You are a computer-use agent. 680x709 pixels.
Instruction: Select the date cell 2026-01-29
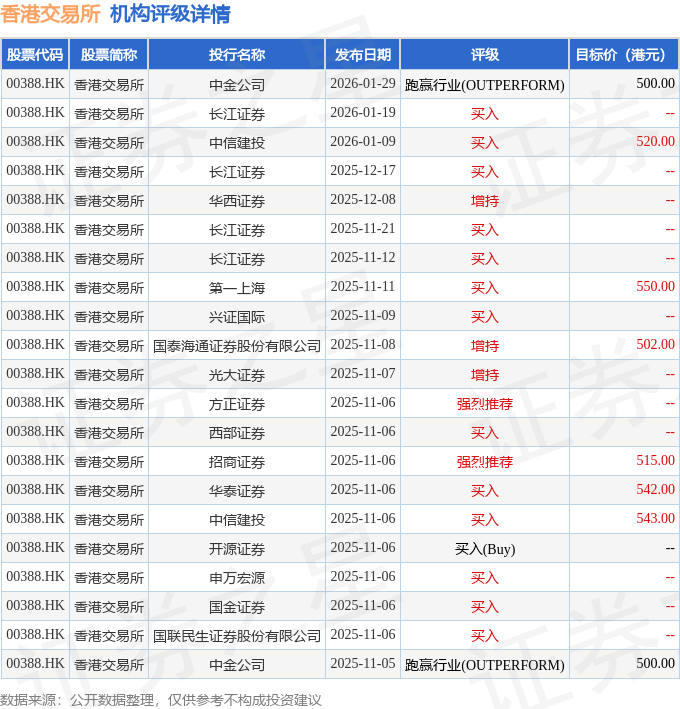pyautogui.click(x=363, y=84)
